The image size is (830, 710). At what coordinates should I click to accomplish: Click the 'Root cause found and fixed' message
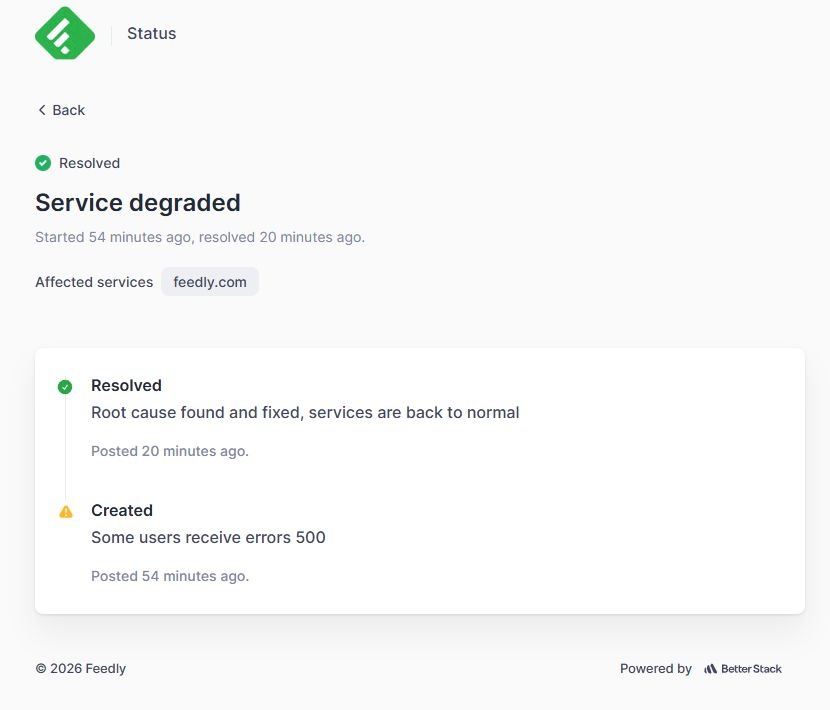click(305, 412)
